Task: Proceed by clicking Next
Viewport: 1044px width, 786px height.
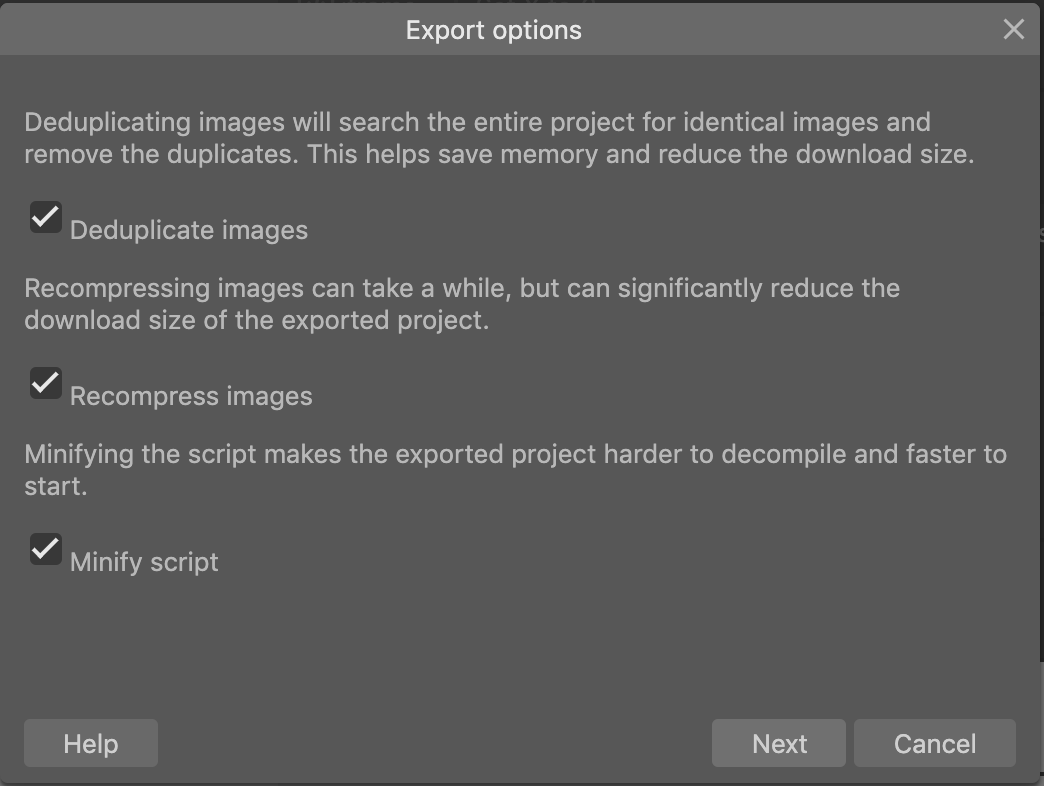Action: coord(779,744)
